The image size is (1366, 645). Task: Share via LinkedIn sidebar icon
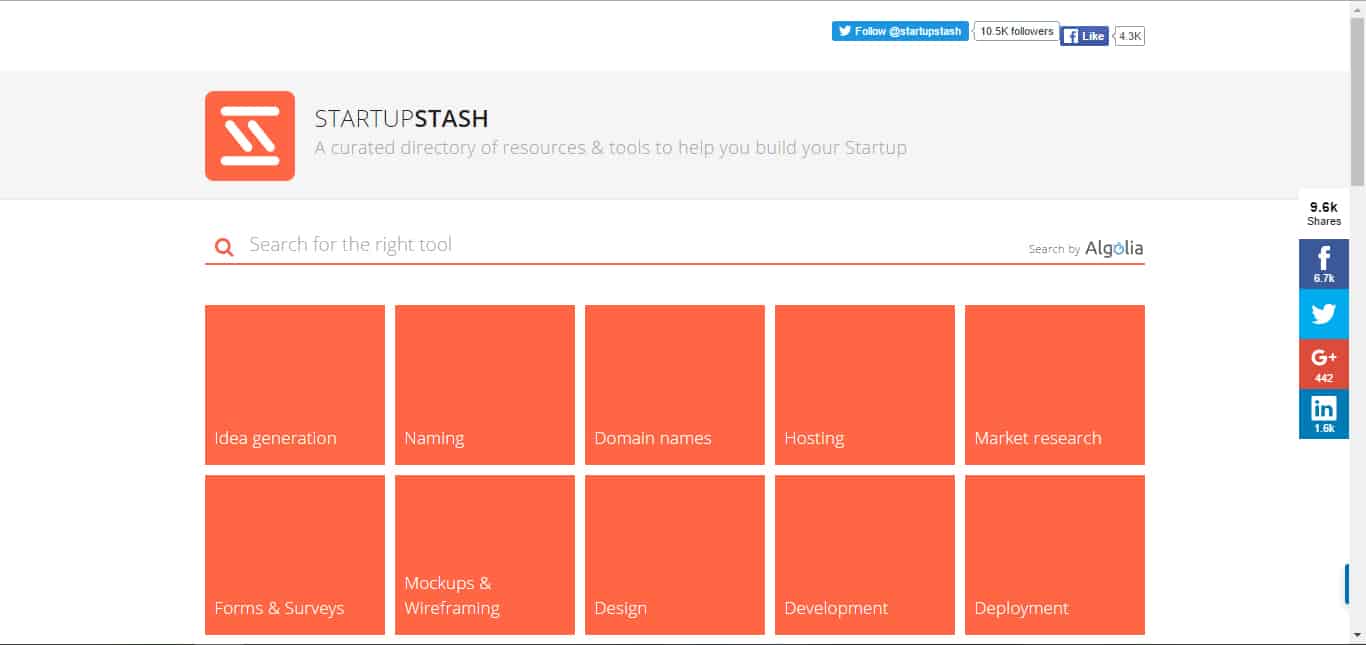(x=1323, y=414)
